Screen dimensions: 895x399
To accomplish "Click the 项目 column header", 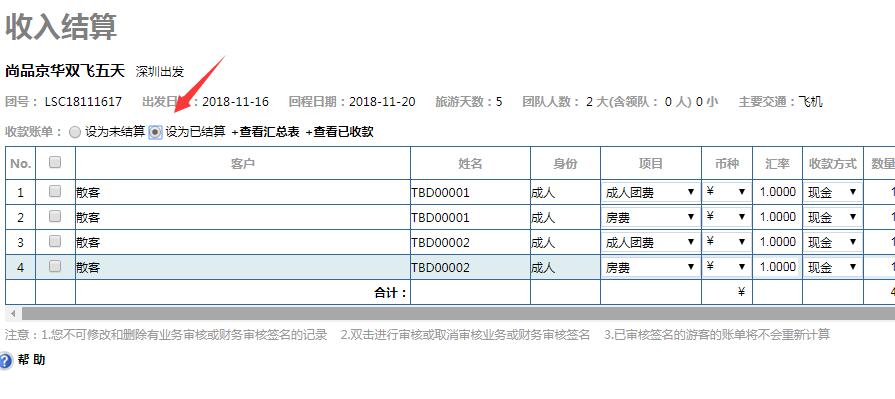I will coord(651,164).
